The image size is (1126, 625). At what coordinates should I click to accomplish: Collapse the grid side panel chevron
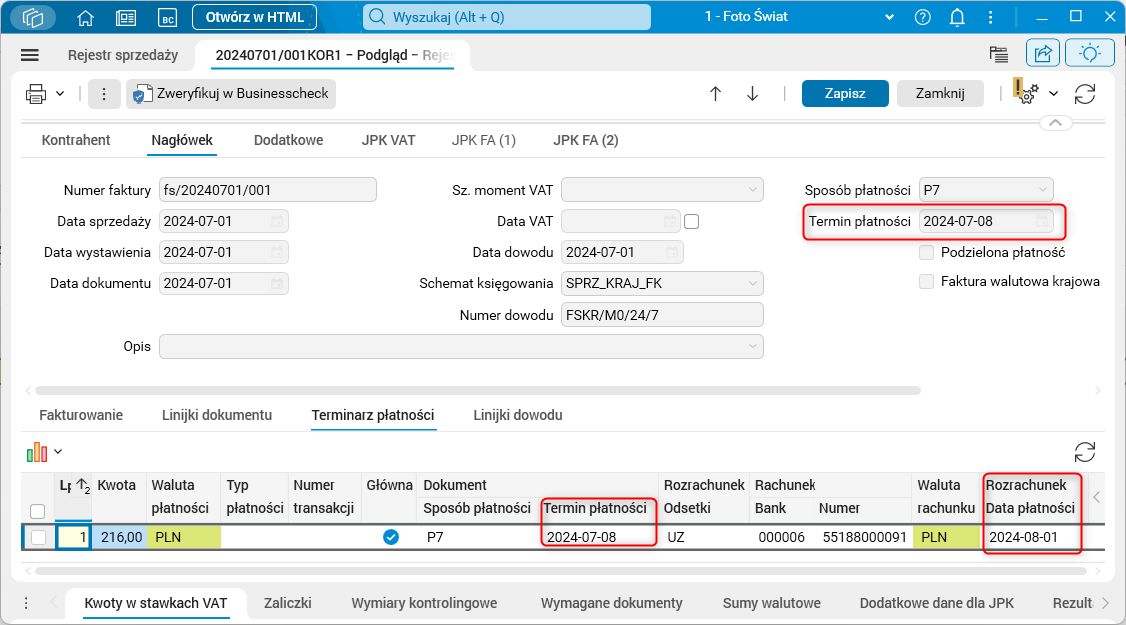[1097, 497]
